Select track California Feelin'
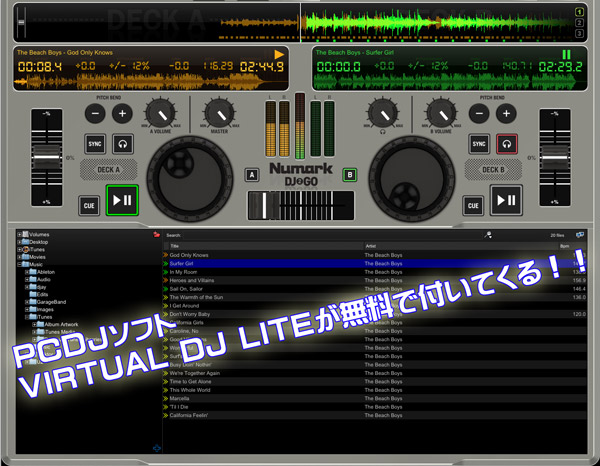The width and height of the screenshot is (600, 466). click(375, 415)
